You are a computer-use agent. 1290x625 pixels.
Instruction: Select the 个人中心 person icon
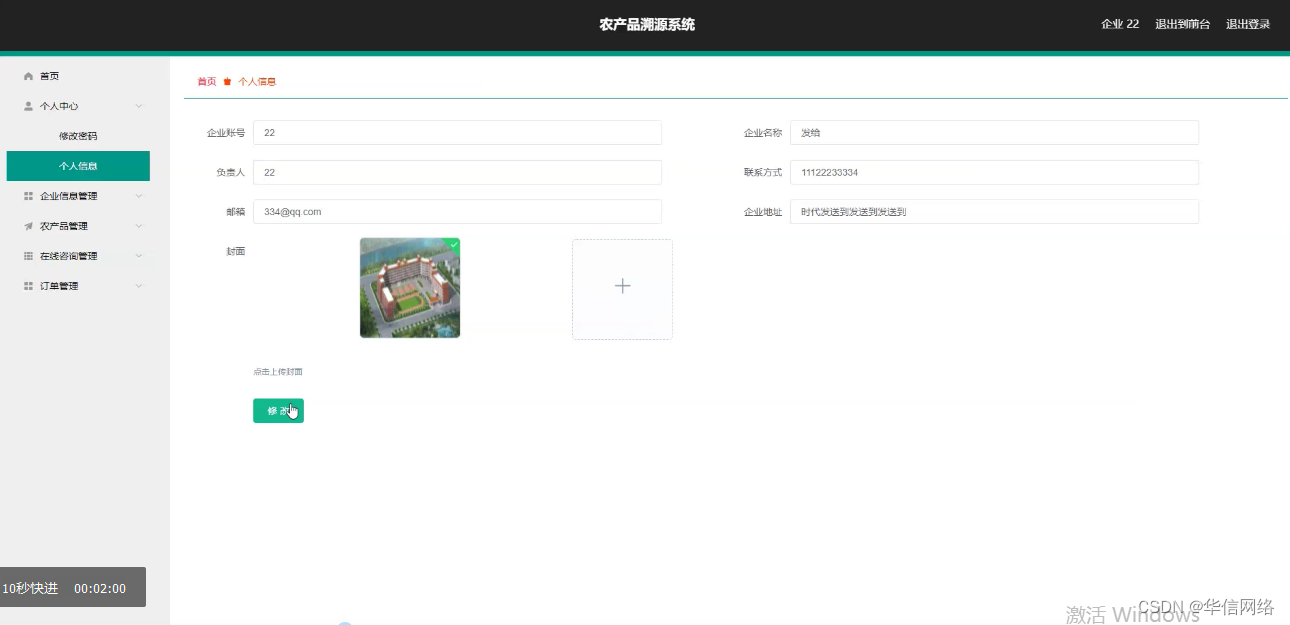[28, 105]
